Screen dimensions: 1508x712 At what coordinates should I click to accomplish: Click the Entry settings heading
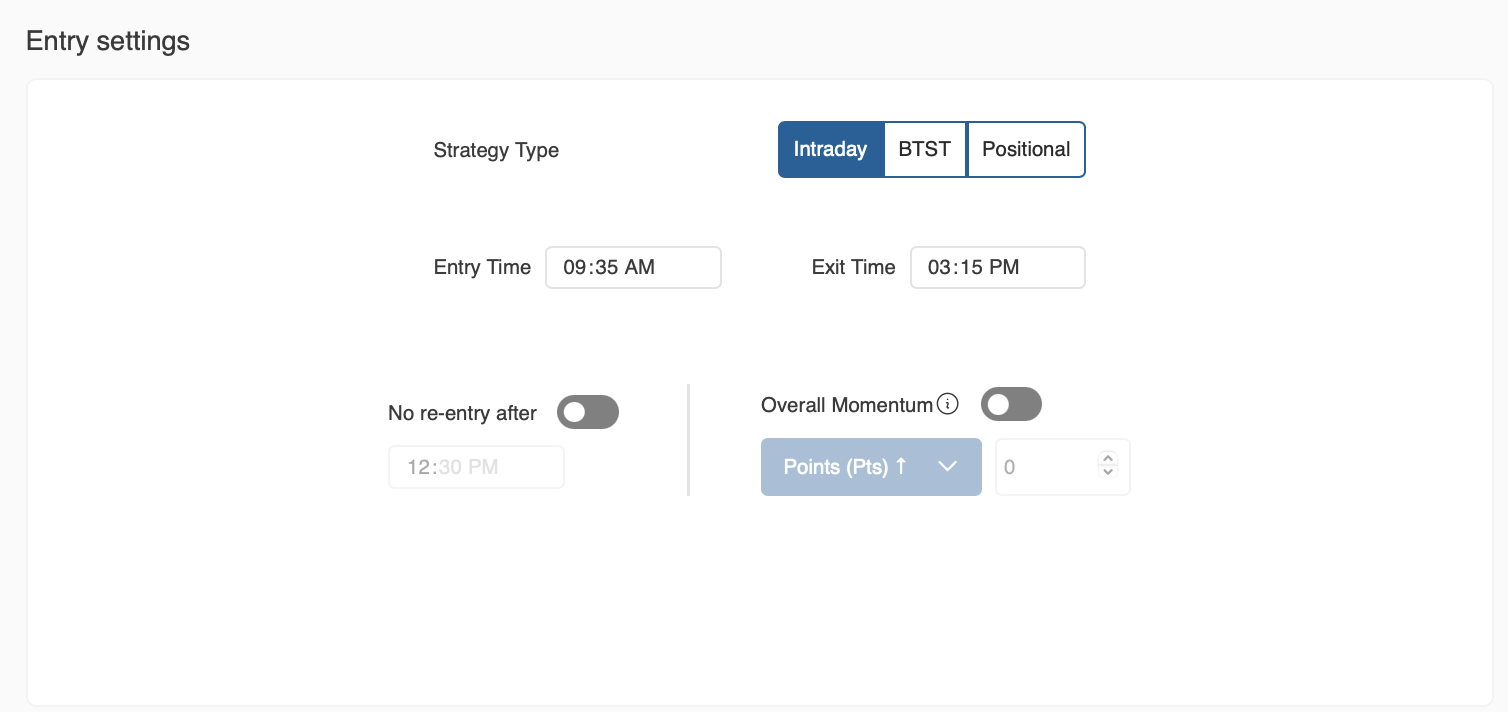pyautogui.click(x=108, y=41)
